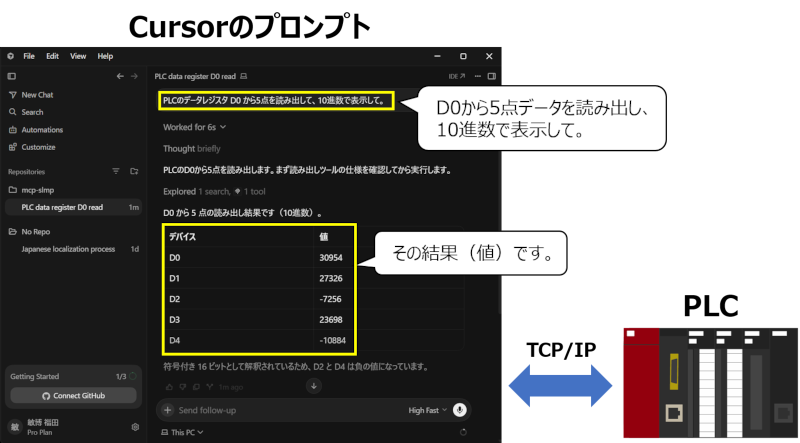Open in IDE link

(457, 76)
